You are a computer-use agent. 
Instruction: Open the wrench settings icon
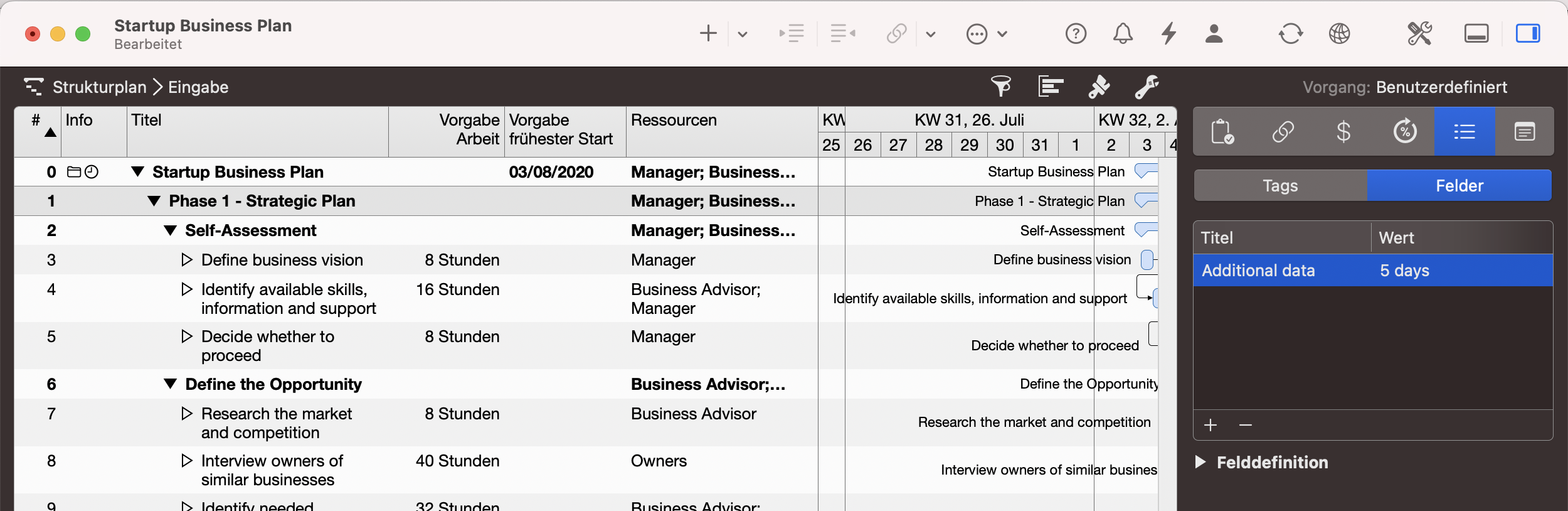pos(1147,87)
